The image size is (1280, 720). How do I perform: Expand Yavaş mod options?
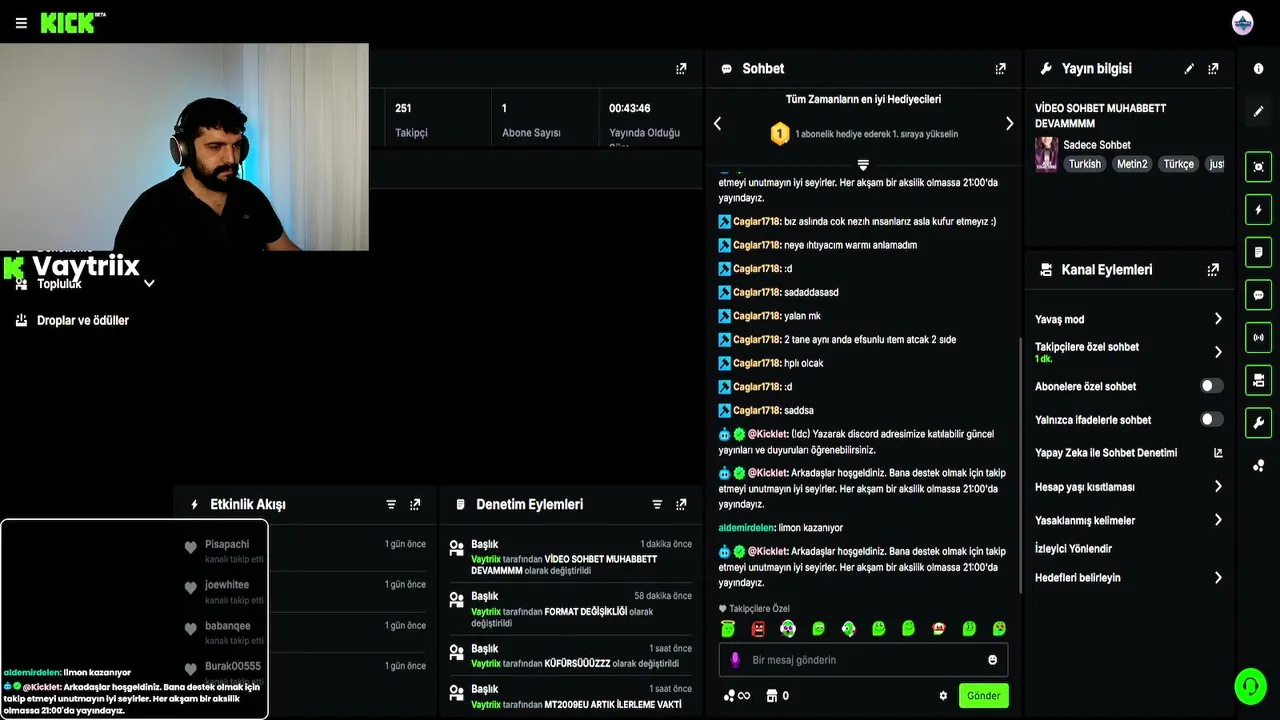[1218, 319]
